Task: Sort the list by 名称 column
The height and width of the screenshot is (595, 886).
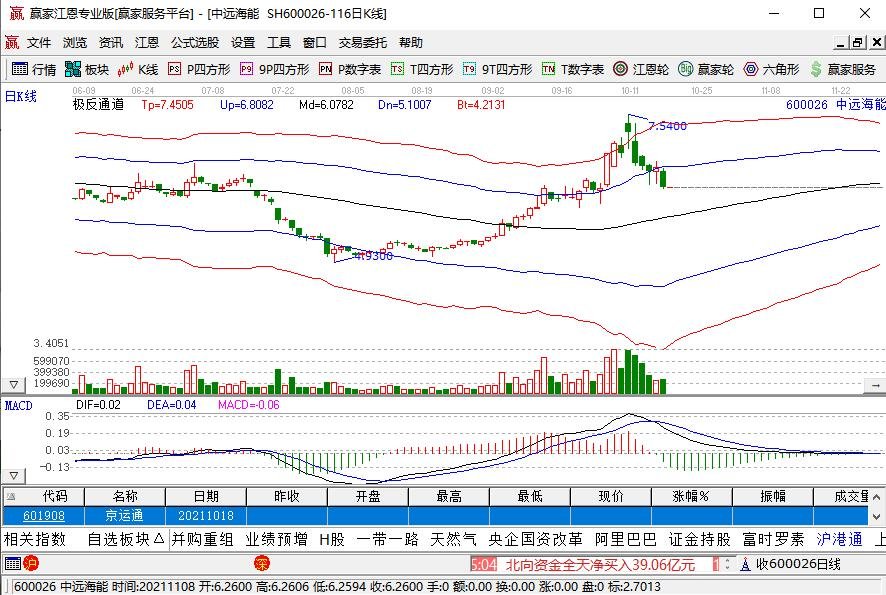Action: 125,497
